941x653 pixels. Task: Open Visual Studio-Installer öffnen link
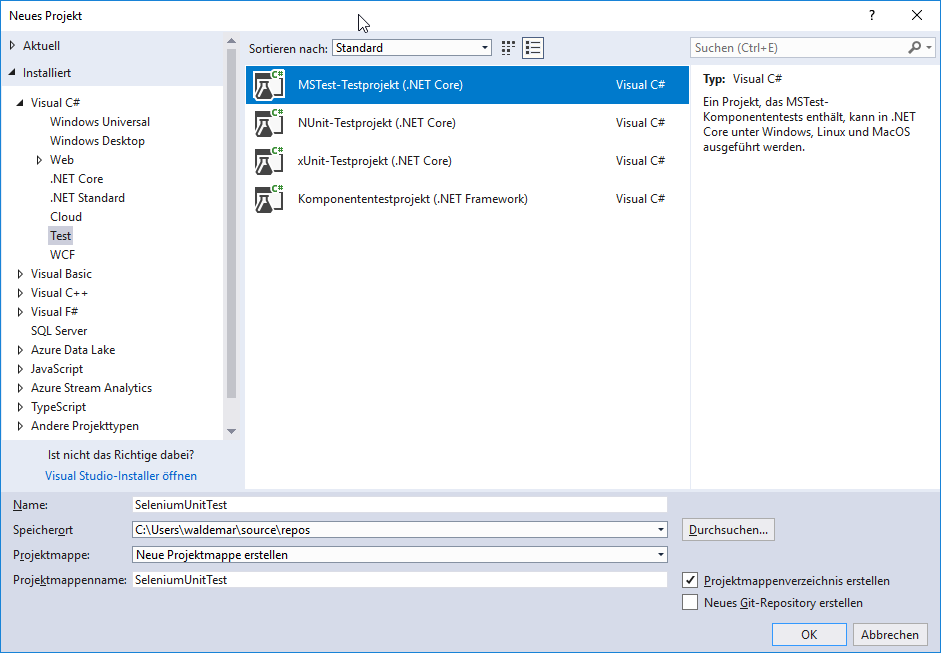click(121, 476)
